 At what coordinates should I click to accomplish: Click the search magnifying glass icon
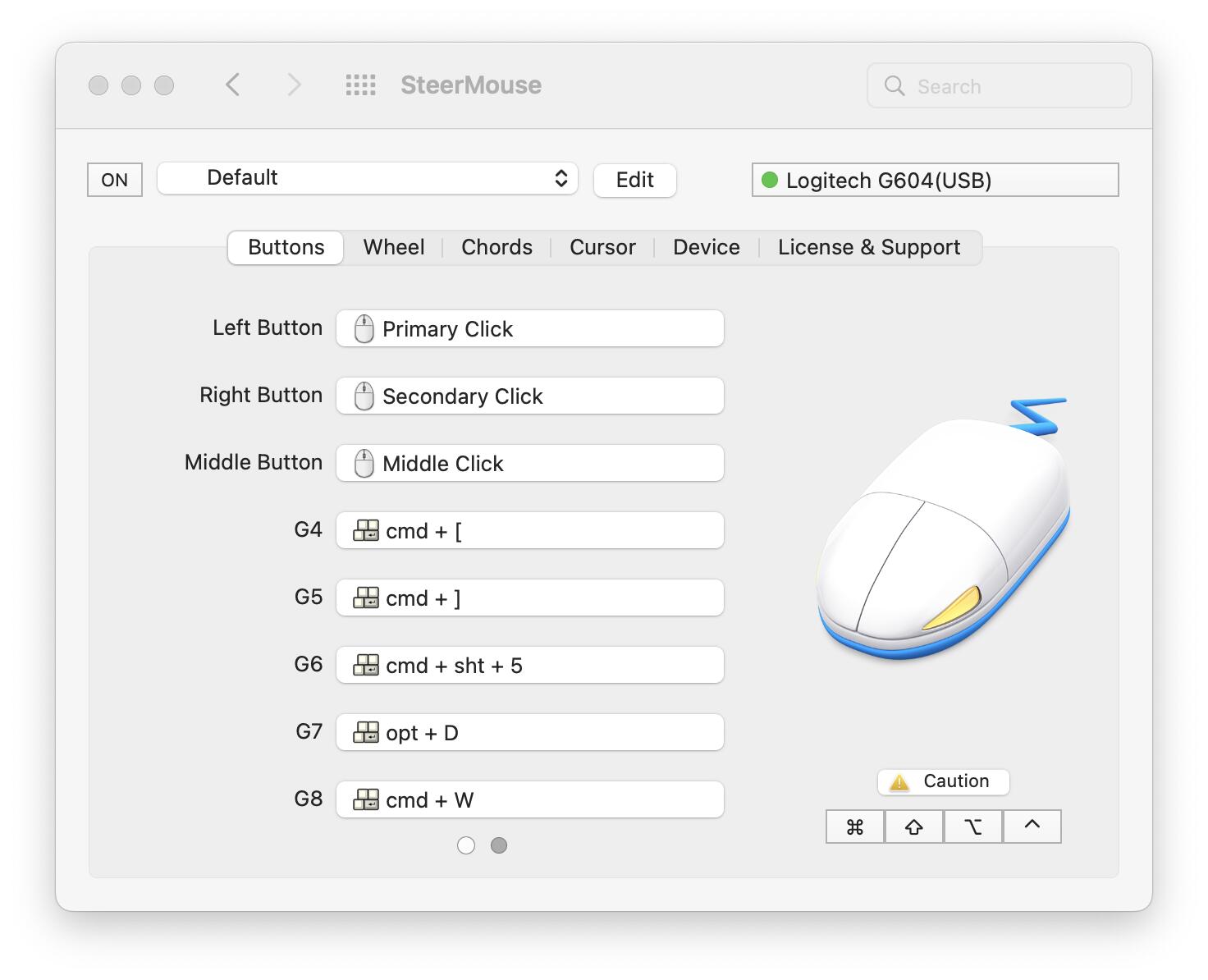click(x=894, y=86)
